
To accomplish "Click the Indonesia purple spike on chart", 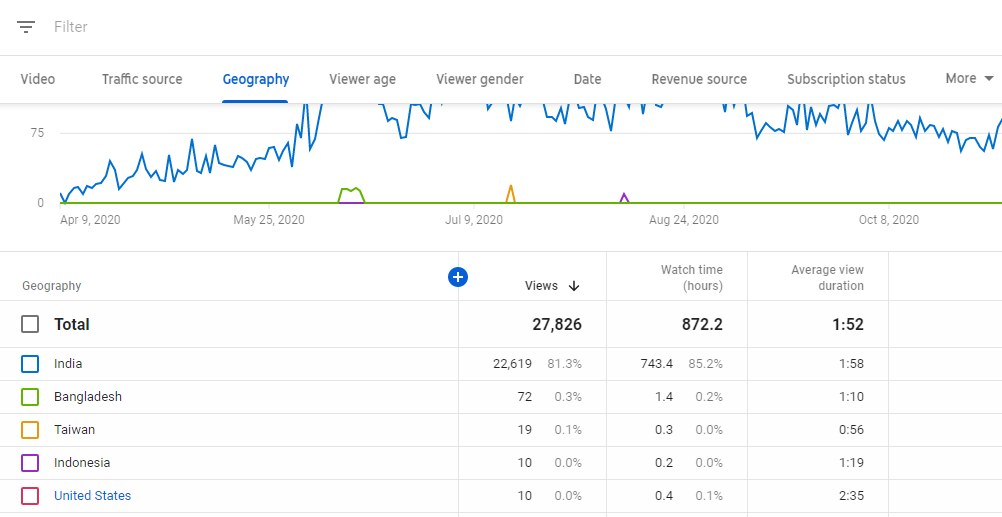I will click(x=624, y=197).
